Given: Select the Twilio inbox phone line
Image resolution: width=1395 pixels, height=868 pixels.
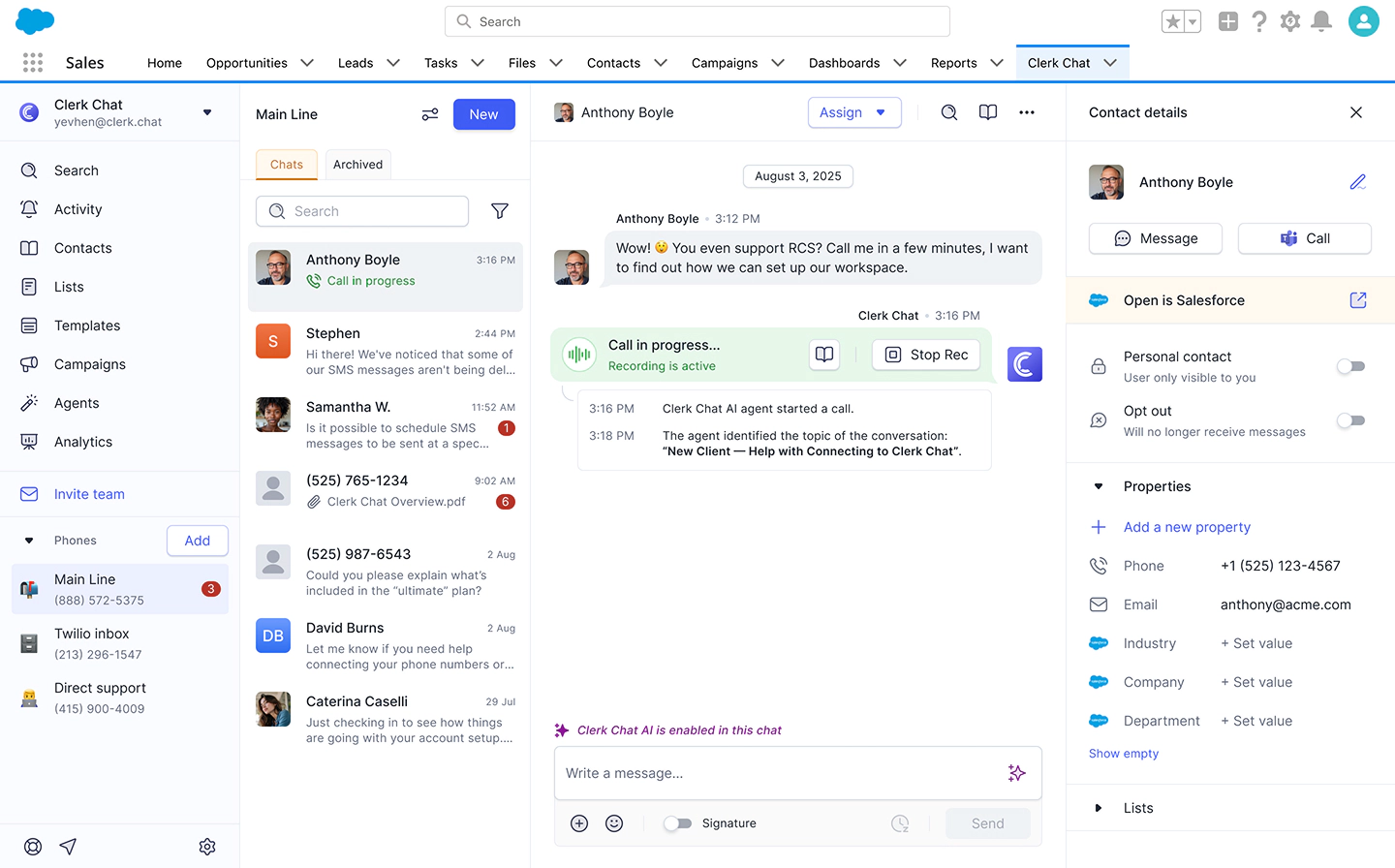Looking at the screenshot, I should click(120, 643).
